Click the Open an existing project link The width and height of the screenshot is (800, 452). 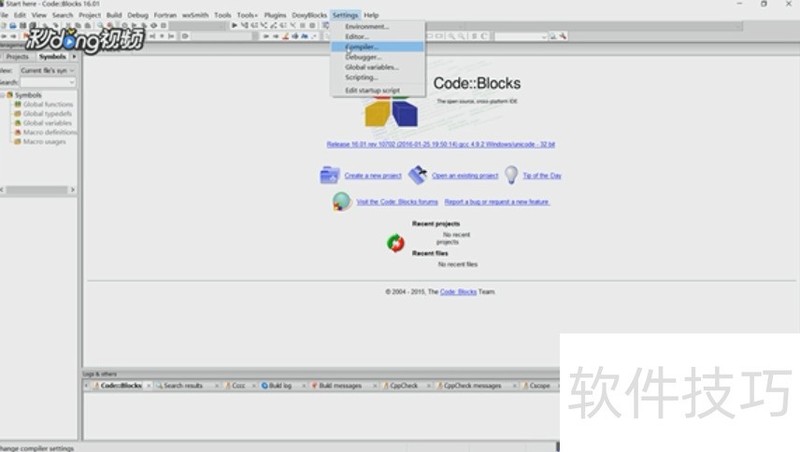pyautogui.click(x=465, y=175)
